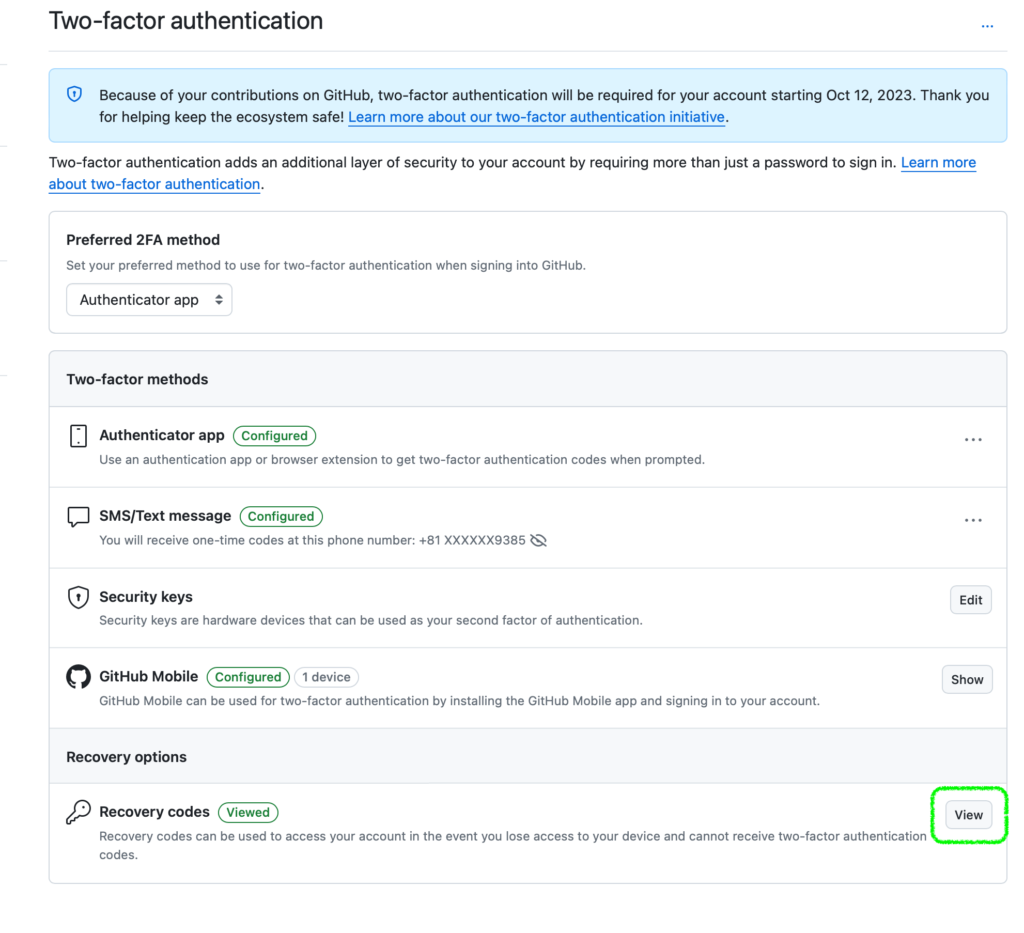Click the 'Recovery codes' title
Image resolution: width=1024 pixels, height=933 pixels.
[154, 812]
